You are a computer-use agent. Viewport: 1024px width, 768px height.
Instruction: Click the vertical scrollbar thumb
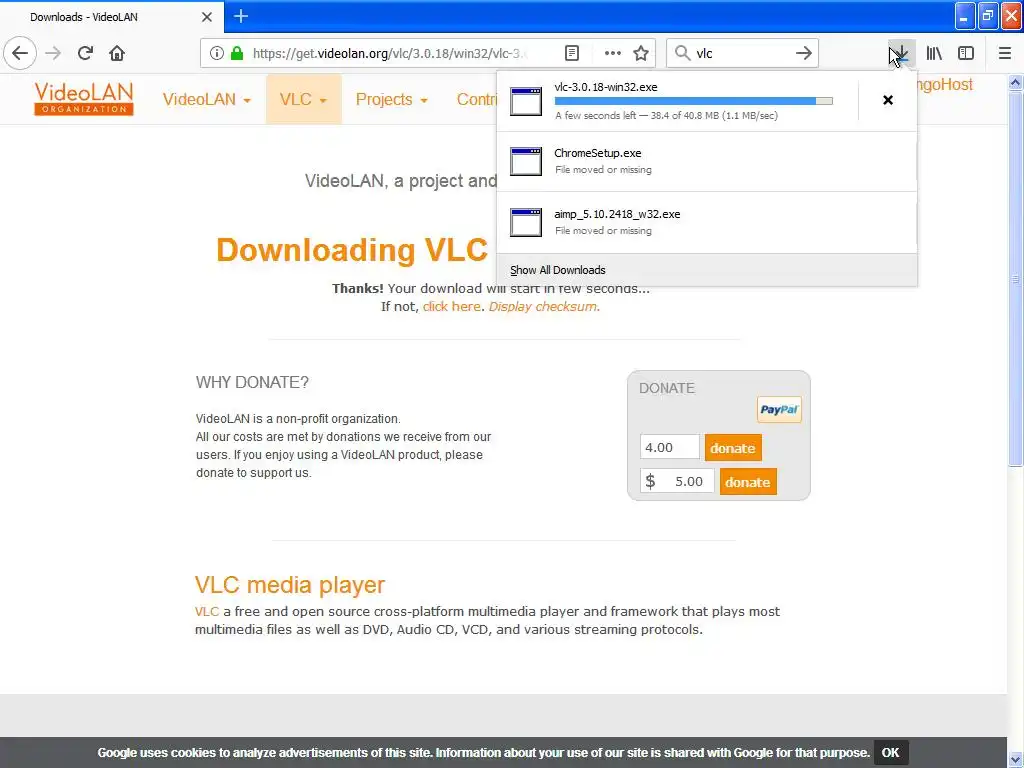pos(1015,279)
